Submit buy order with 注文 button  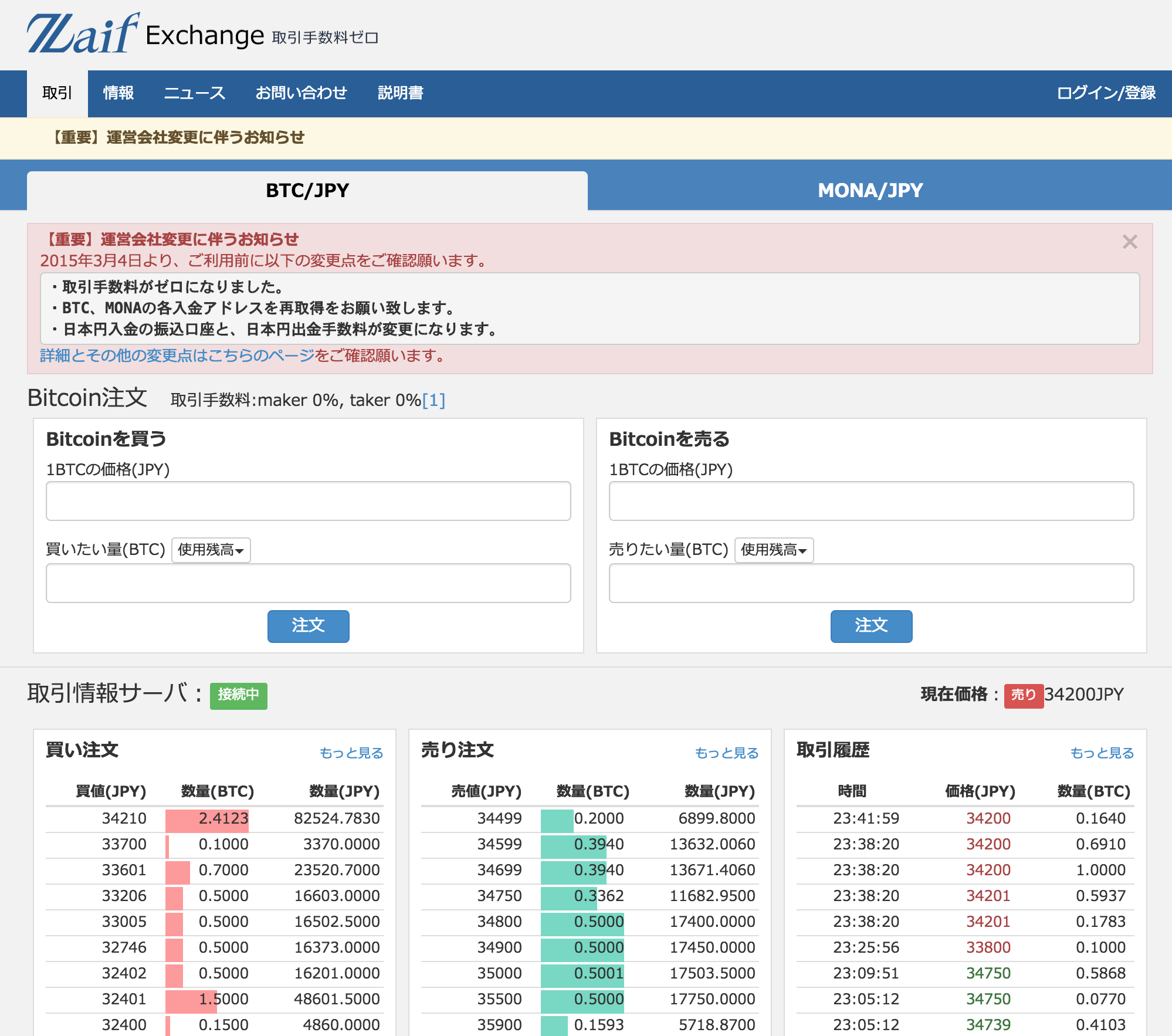(x=309, y=626)
